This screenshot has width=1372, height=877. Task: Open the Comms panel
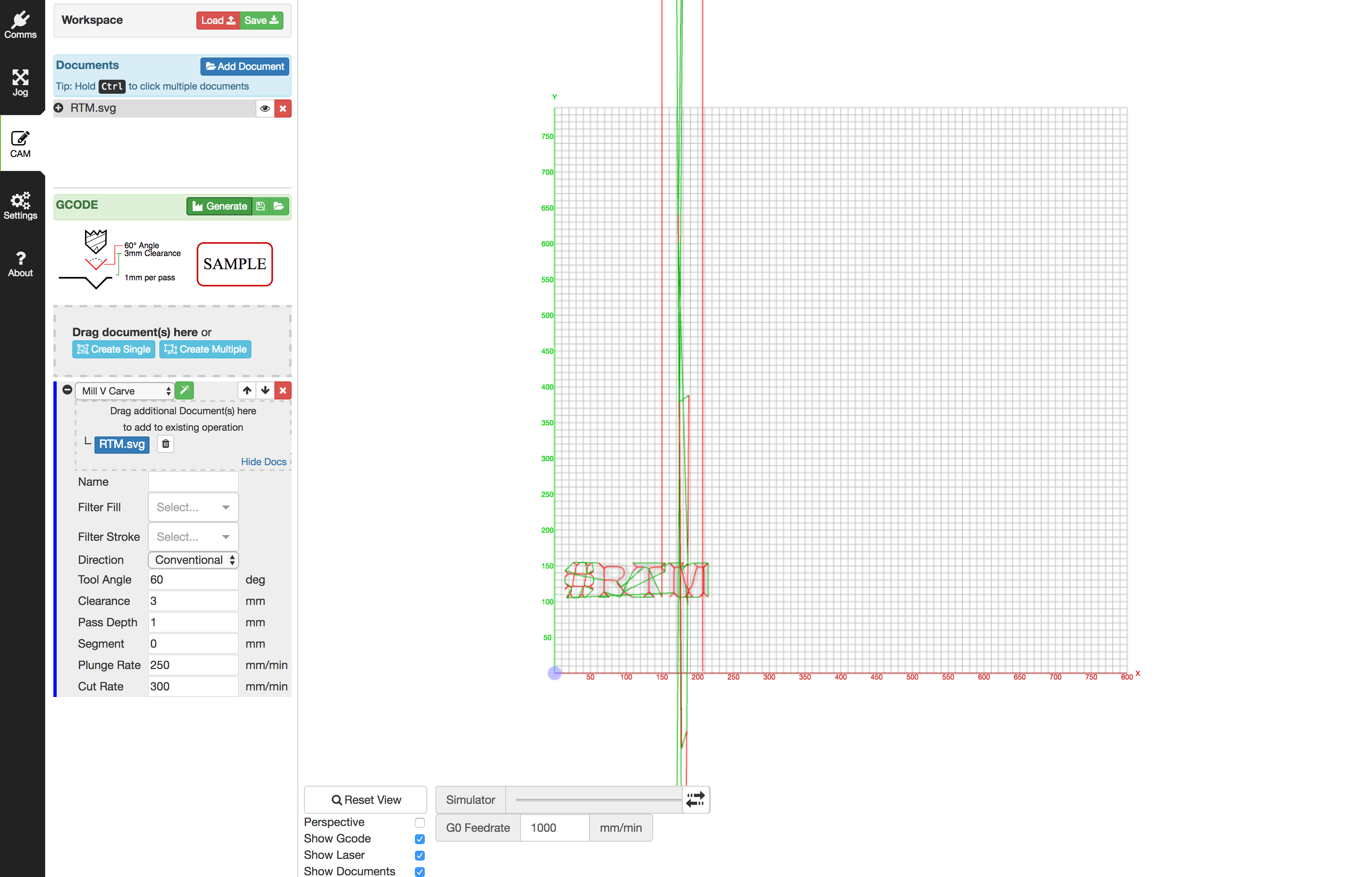tap(21, 25)
